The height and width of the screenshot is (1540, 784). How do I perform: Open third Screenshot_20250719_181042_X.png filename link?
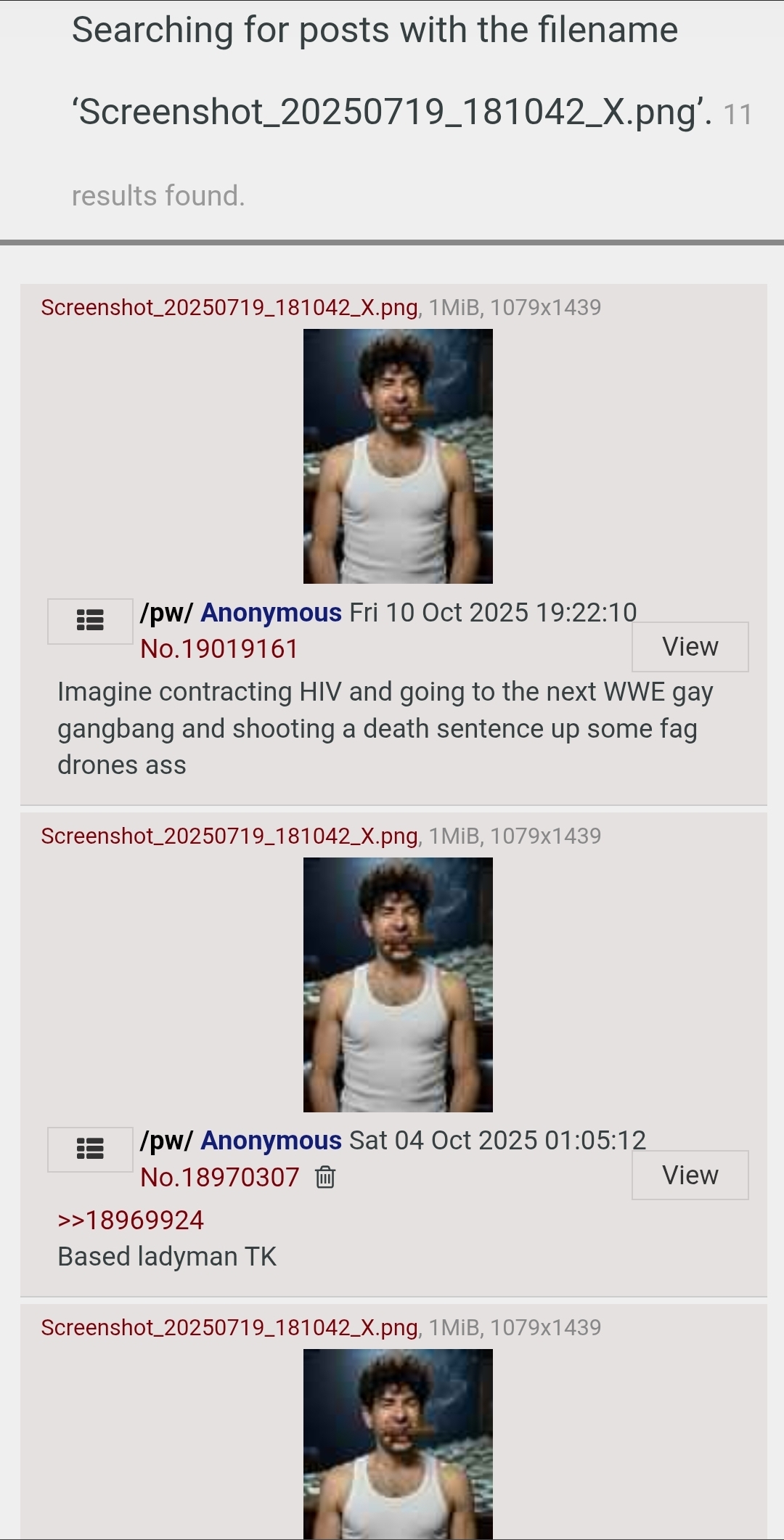(229, 1328)
